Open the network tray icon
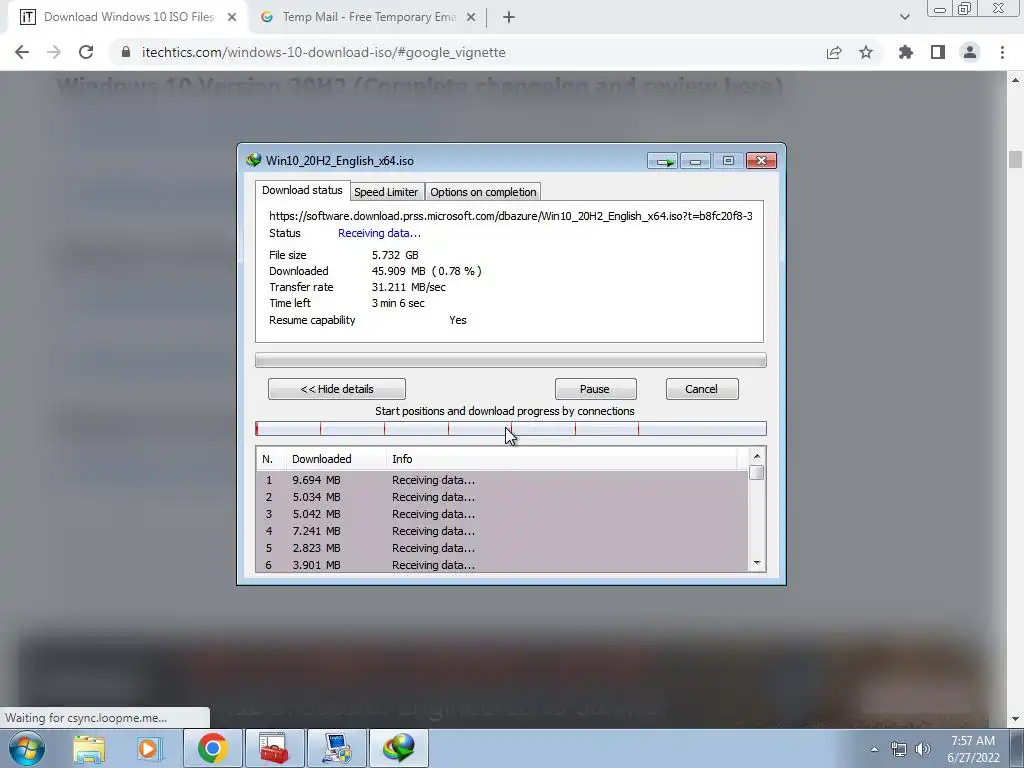This screenshot has width=1024, height=768. tap(899, 749)
